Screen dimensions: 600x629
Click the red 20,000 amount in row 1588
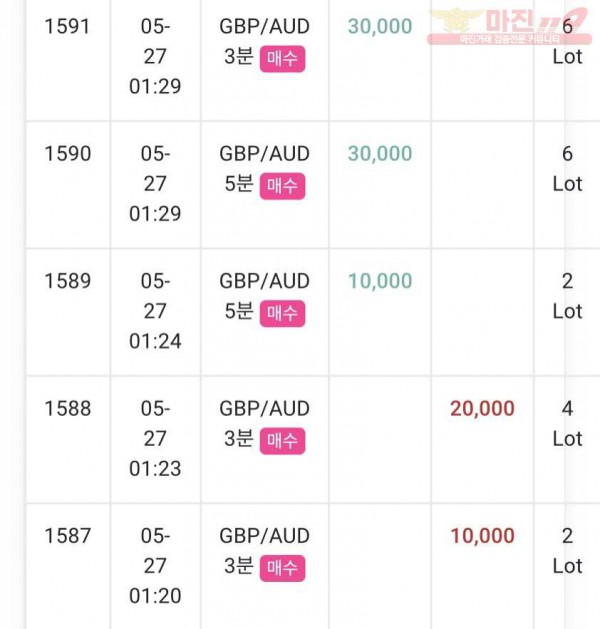point(482,409)
